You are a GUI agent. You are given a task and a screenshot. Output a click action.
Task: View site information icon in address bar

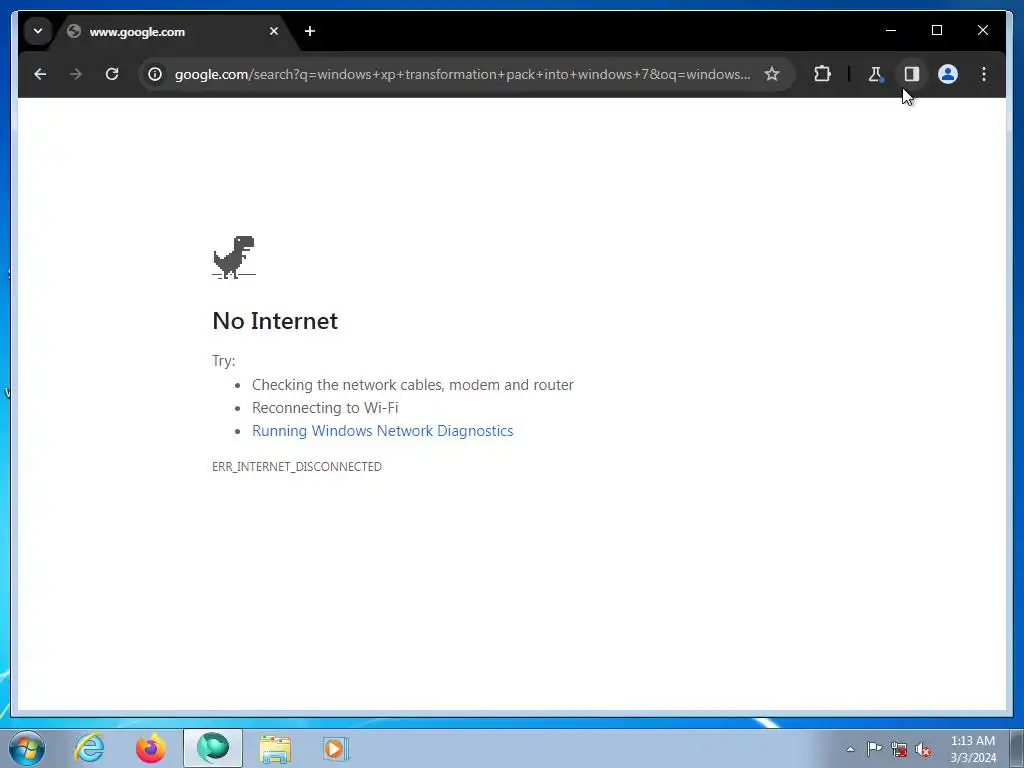click(x=155, y=74)
